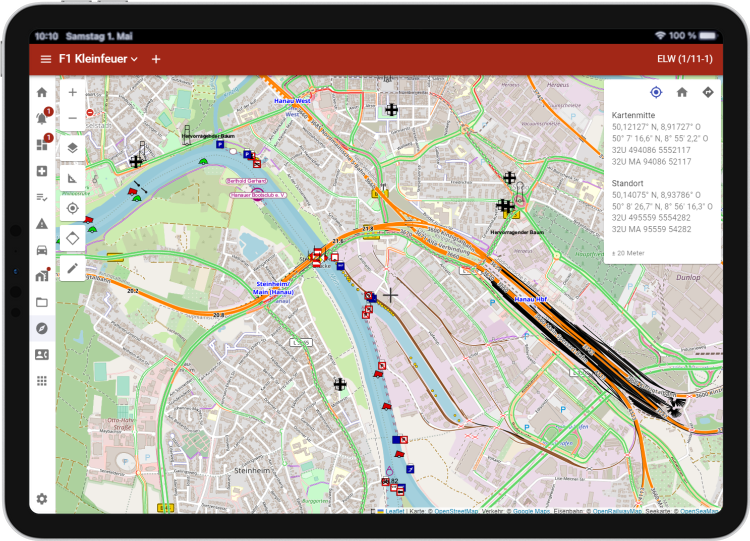Open the vehicles car sidebar item
The height and width of the screenshot is (541, 750).
(x=42, y=249)
